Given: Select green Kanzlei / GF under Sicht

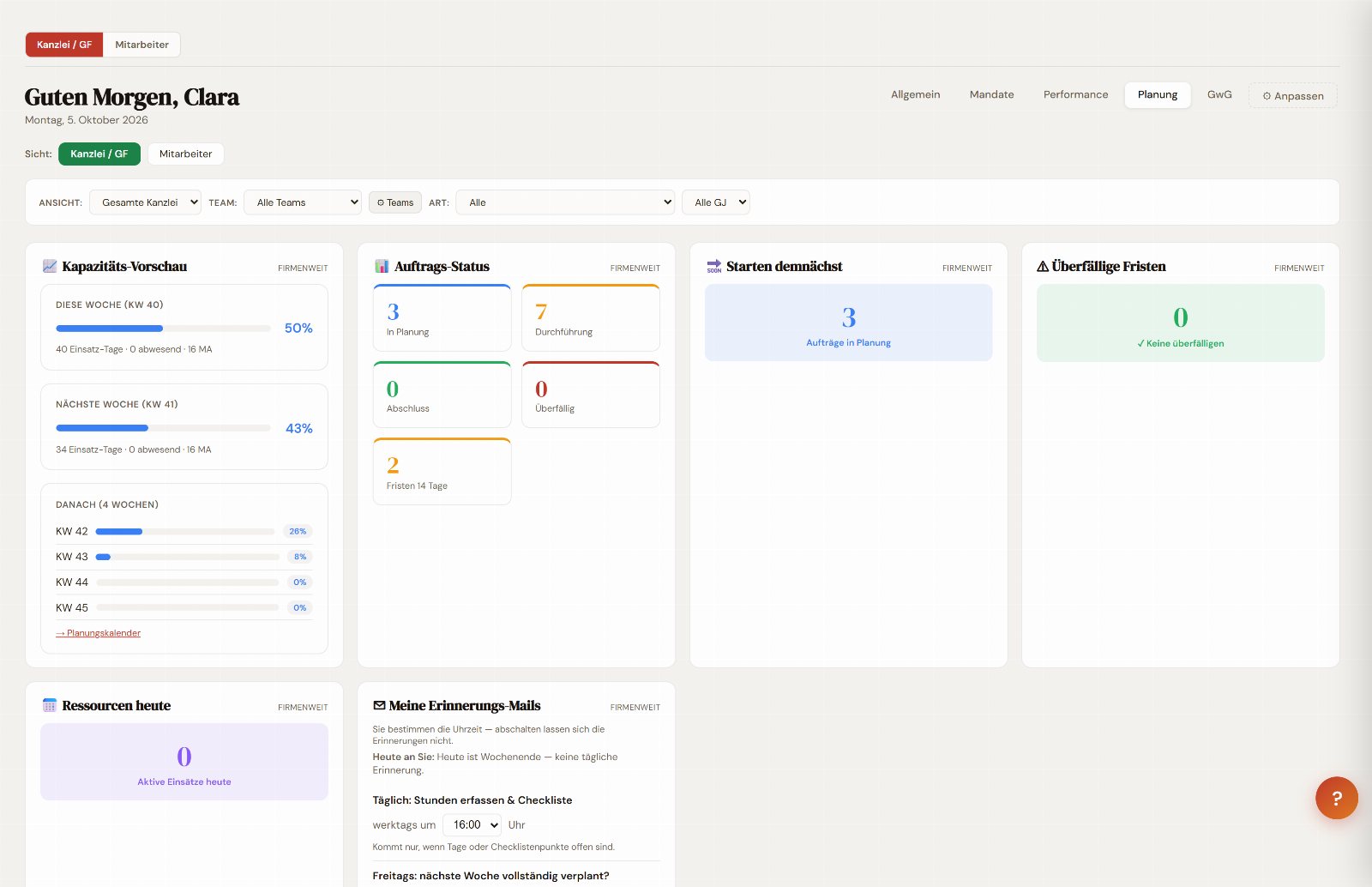Looking at the screenshot, I should pyautogui.click(x=99, y=154).
